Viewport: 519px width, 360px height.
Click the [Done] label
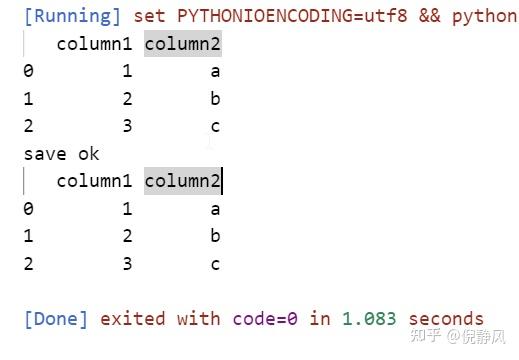click(x=56, y=319)
